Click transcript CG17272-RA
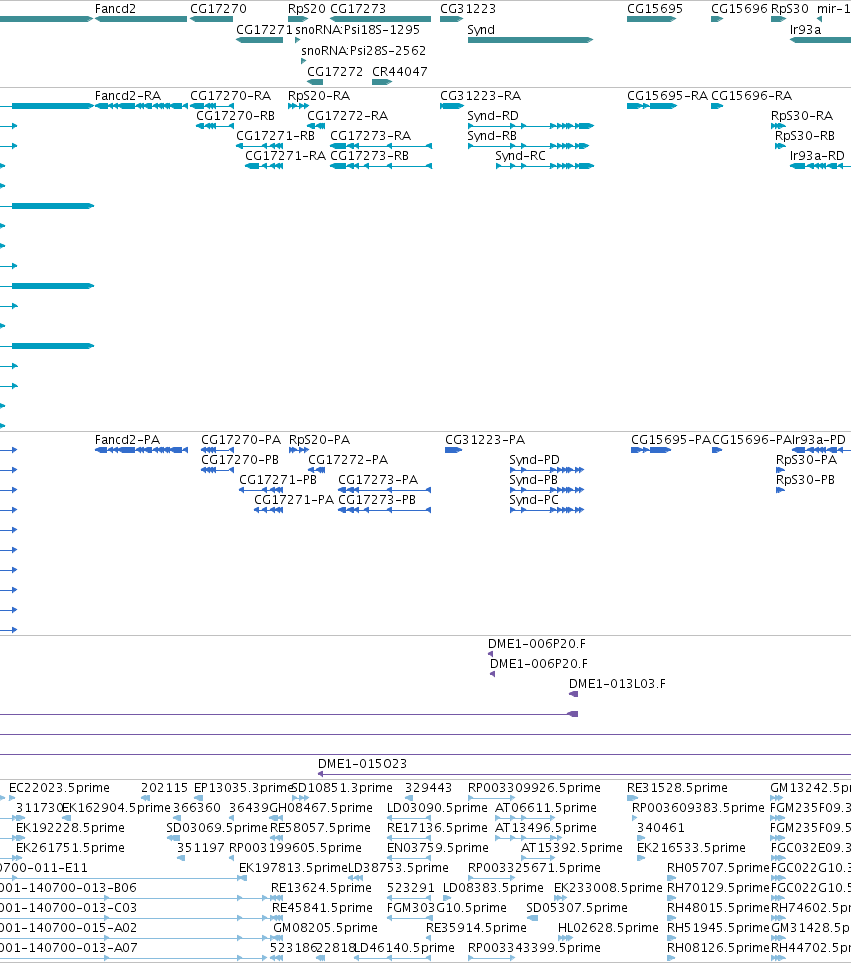Viewport: 851px width, 963px height. (348, 116)
